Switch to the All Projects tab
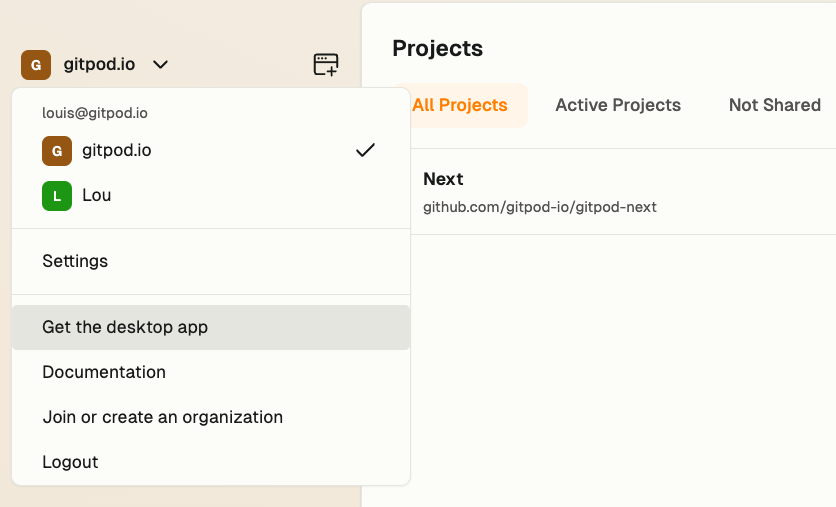The width and height of the screenshot is (836, 507). click(x=460, y=105)
